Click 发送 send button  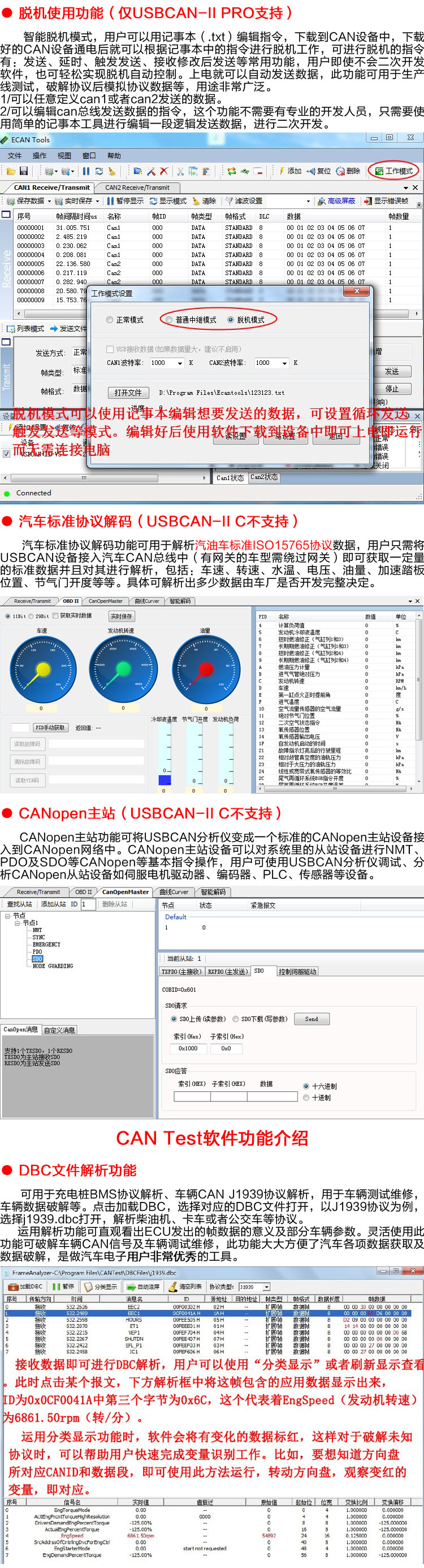pos(392,371)
